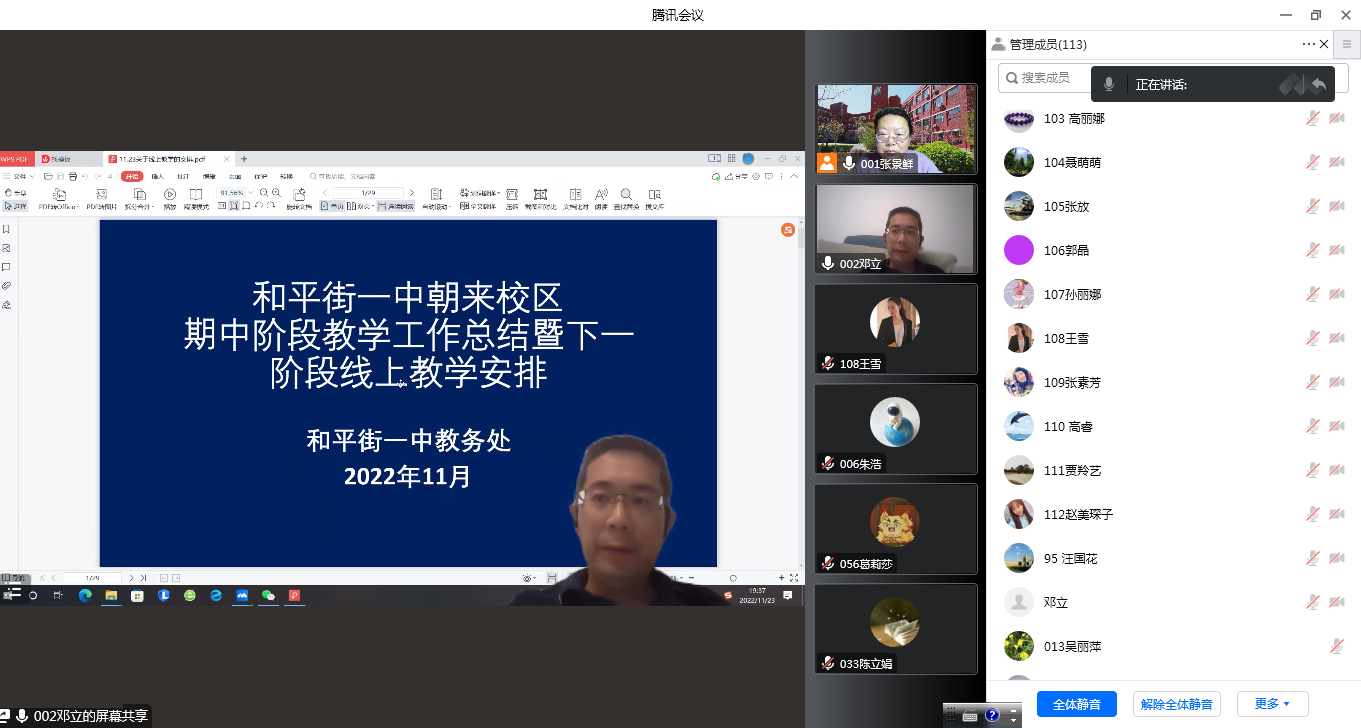This screenshot has width=1361, height=728.
Task: Click the muted mic icon on 033陈立娟's tile
Action: pyautogui.click(x=828, y=663)
